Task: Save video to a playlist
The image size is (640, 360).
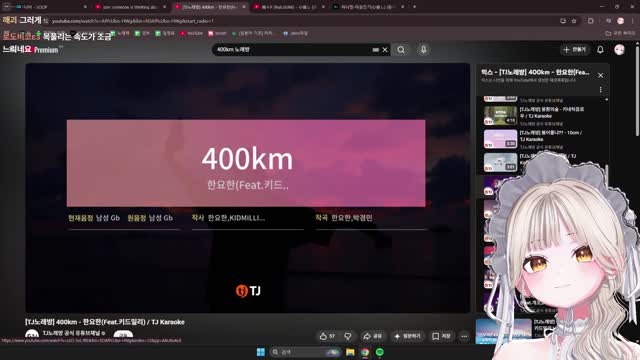Action: coord(441,336)
